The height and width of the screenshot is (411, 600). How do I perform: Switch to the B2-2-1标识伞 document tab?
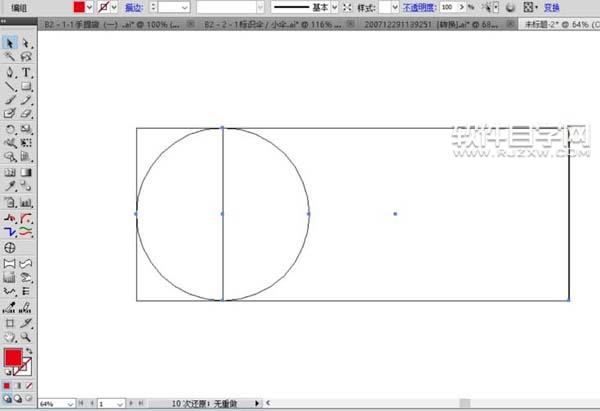click(272, 24)
